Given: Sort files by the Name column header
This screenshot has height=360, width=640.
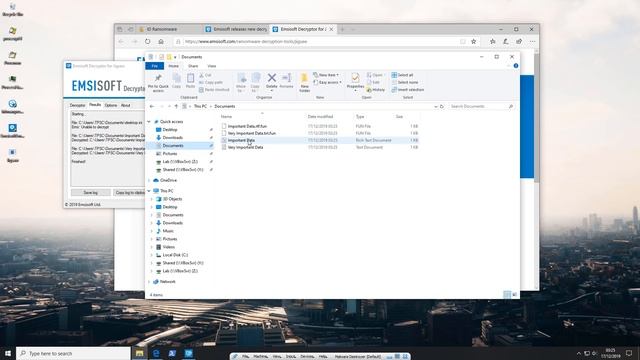Looking at the screenshot, I should click(262, 117).
